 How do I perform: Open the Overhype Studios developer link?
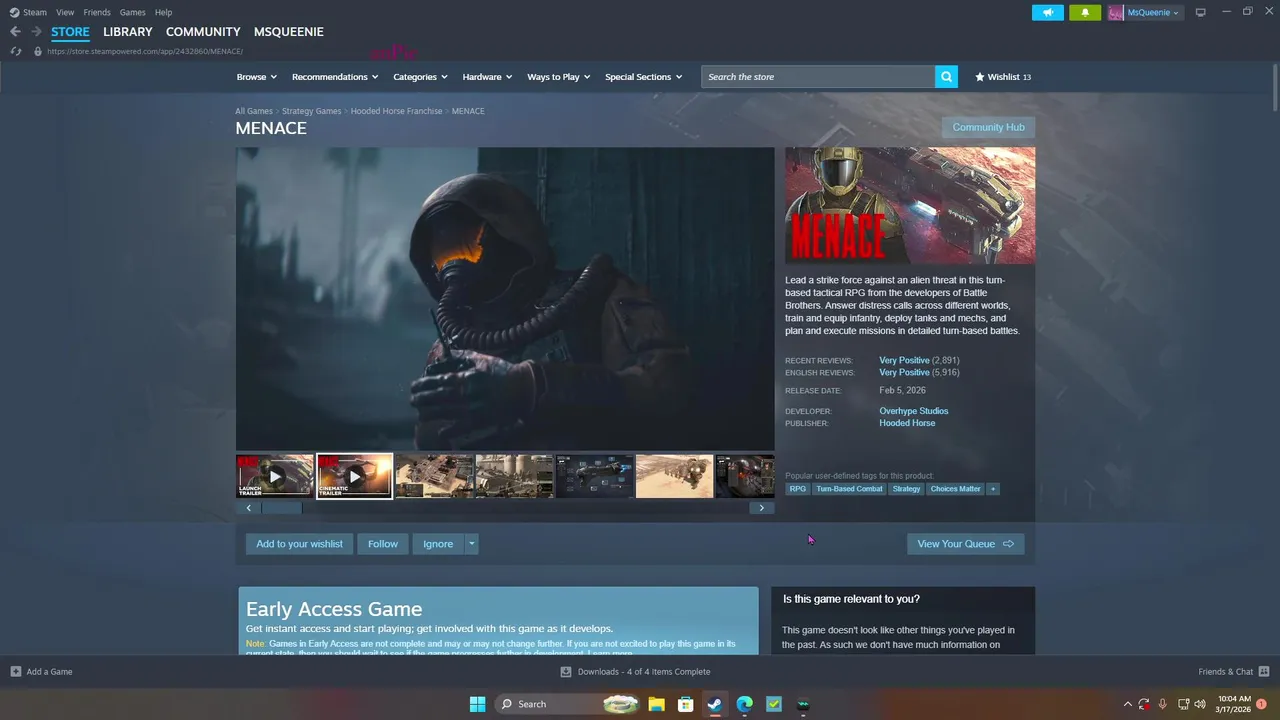coord(913,411)
